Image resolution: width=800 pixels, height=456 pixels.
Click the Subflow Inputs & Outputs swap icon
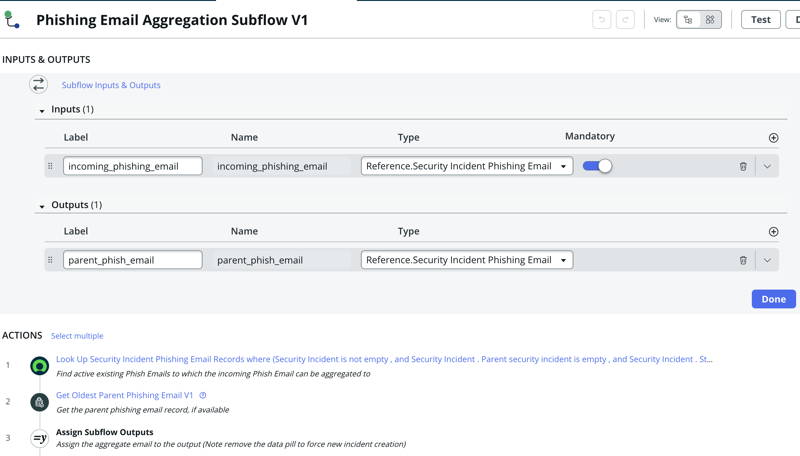(38, 85)
